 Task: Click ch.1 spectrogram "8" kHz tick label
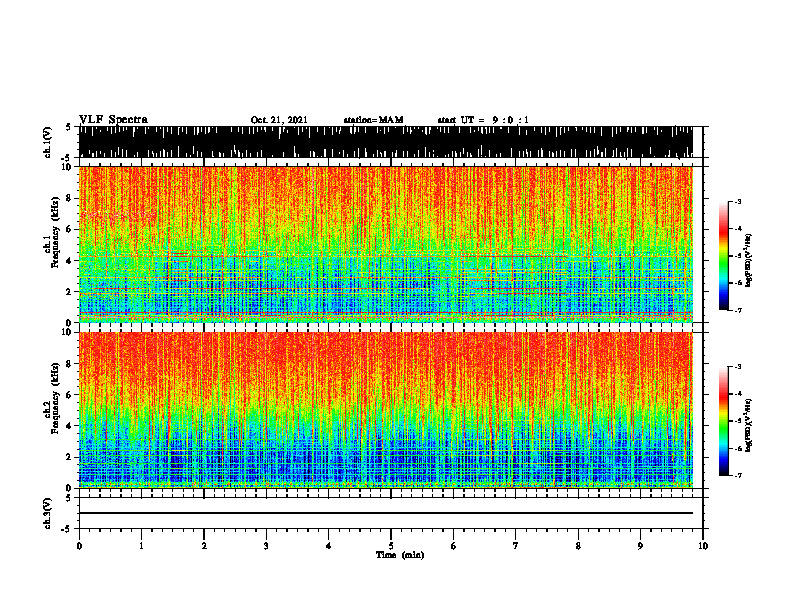pos(69,198)
